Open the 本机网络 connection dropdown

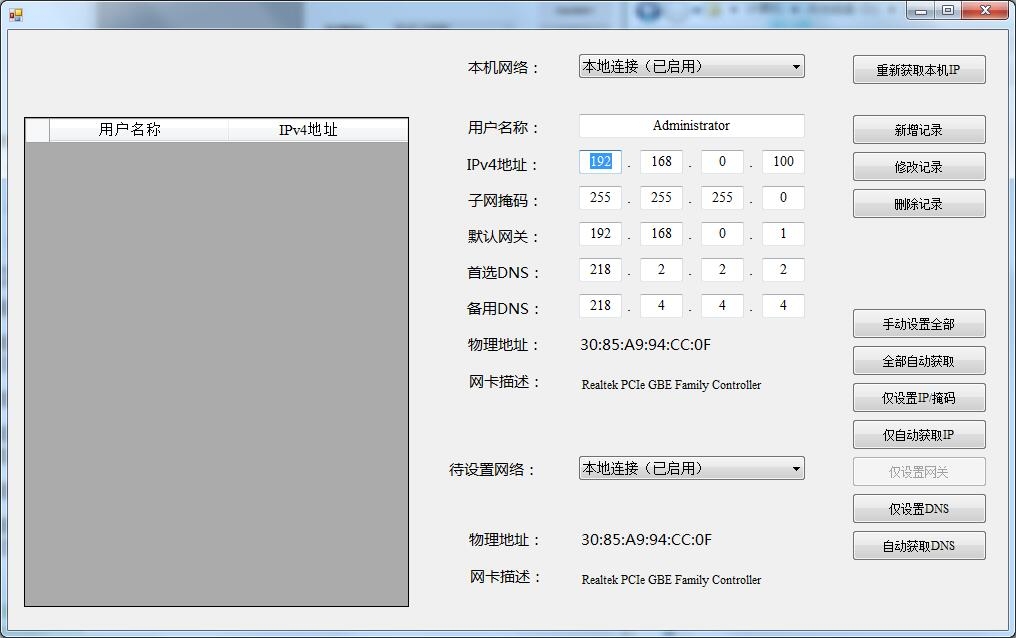pyautogui.click(x=691, y=66)
